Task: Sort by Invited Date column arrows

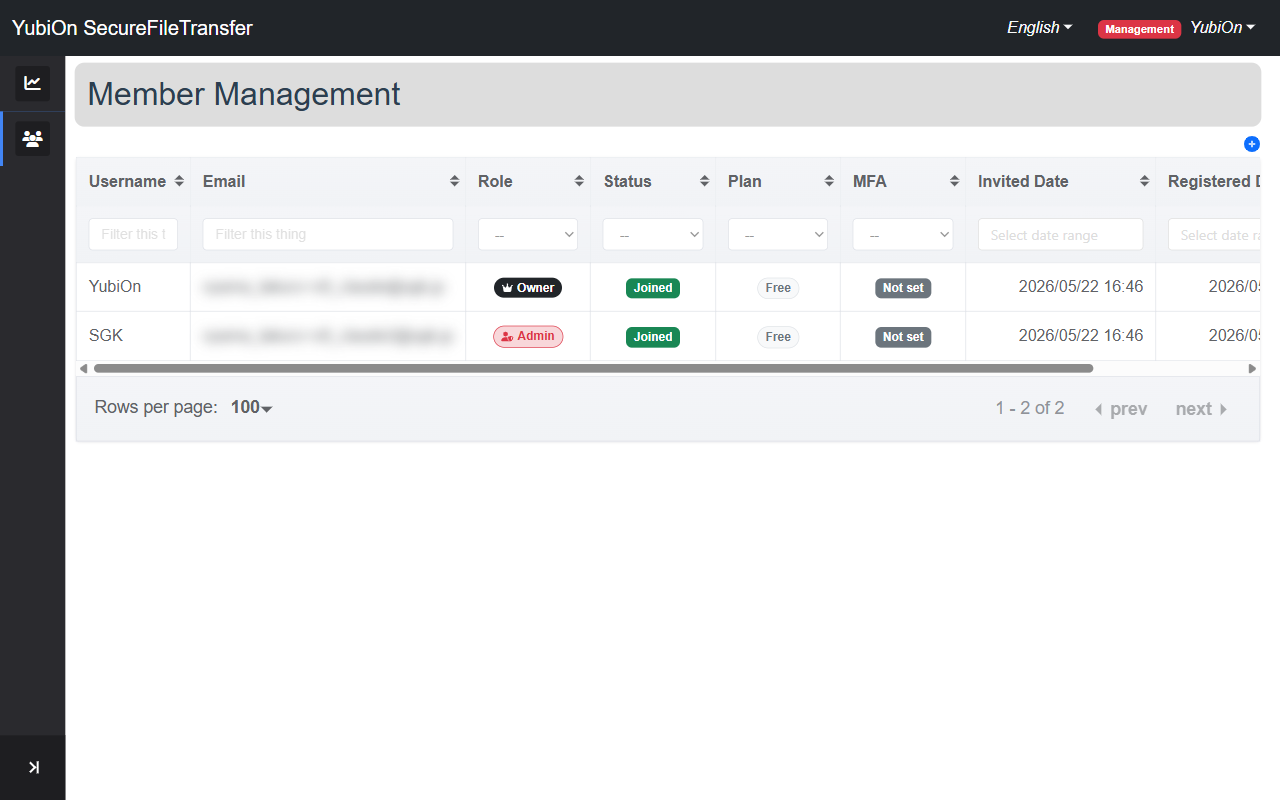Action: tap(1144, 181)
